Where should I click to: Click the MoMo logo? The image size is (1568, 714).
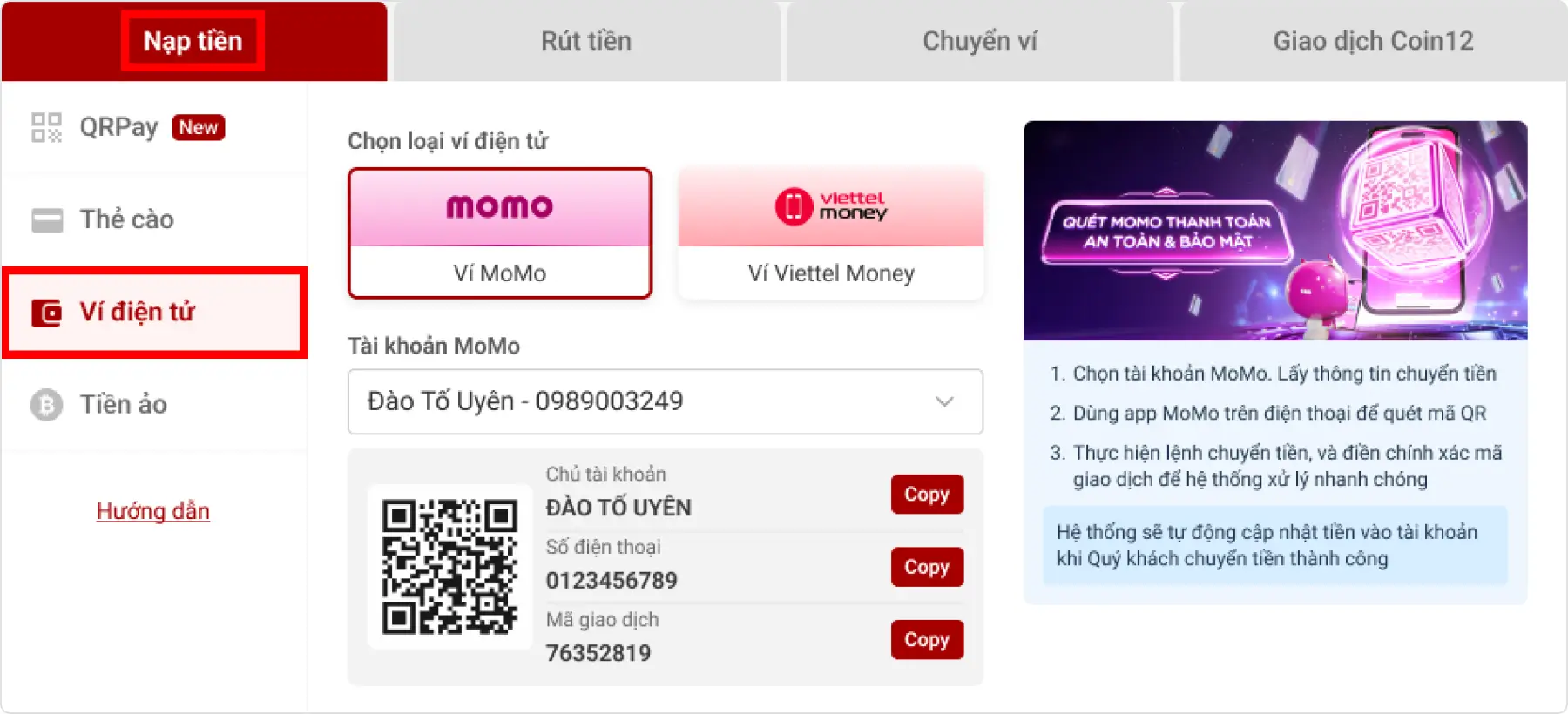[x=500, y=206]
